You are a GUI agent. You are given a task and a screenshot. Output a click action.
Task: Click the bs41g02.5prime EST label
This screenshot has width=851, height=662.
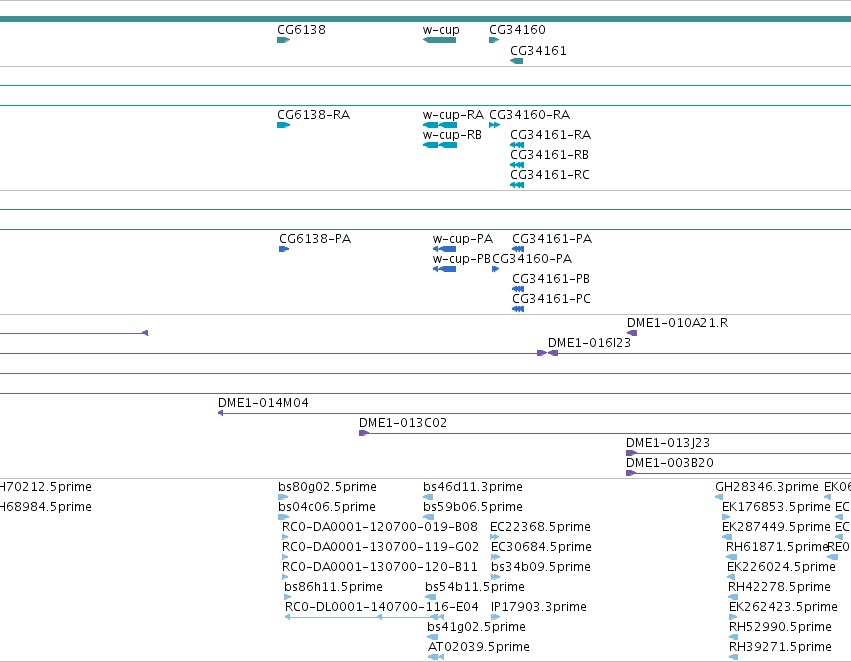476,627
